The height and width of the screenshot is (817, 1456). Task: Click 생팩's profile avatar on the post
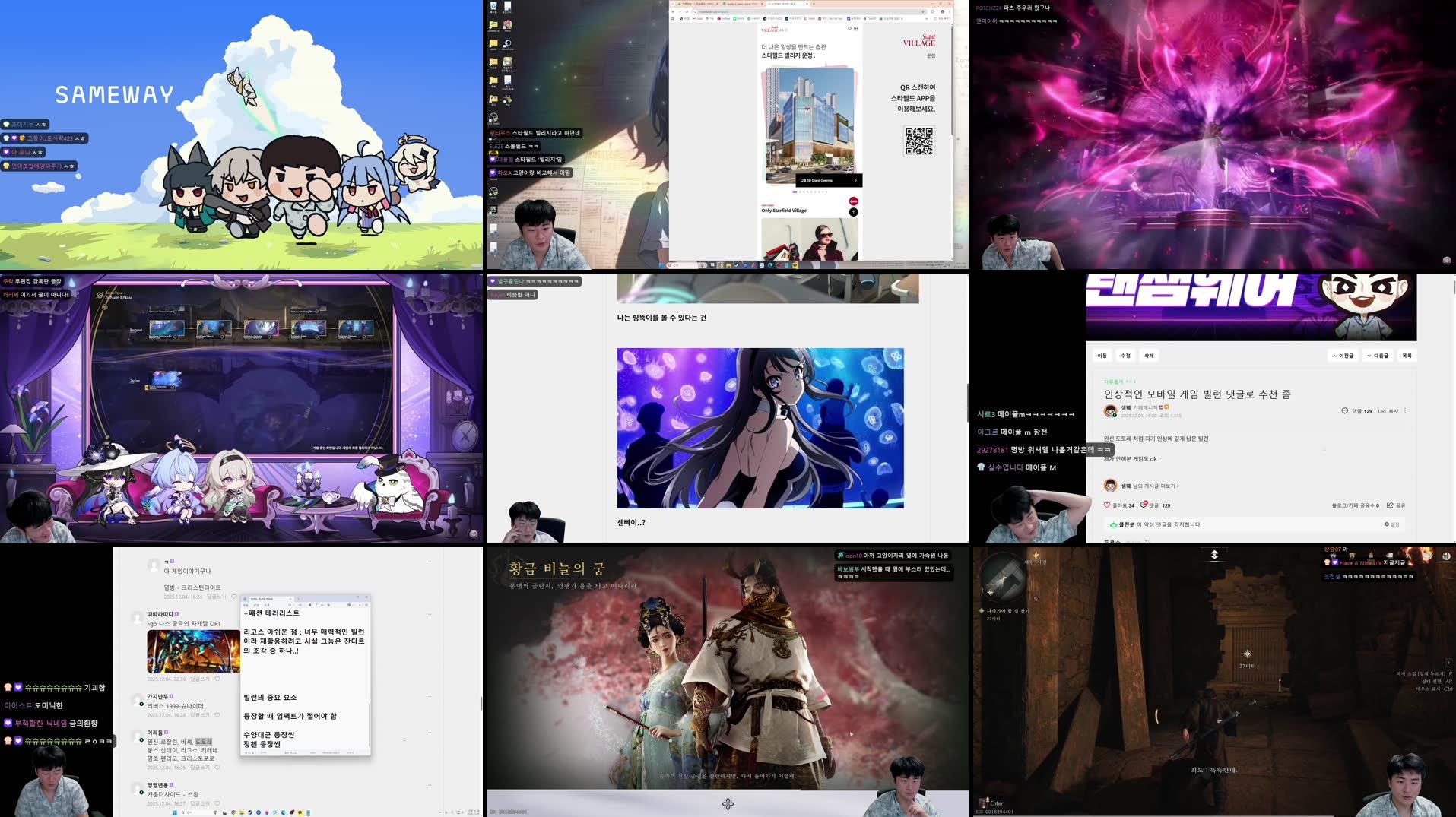point(1109,411)
